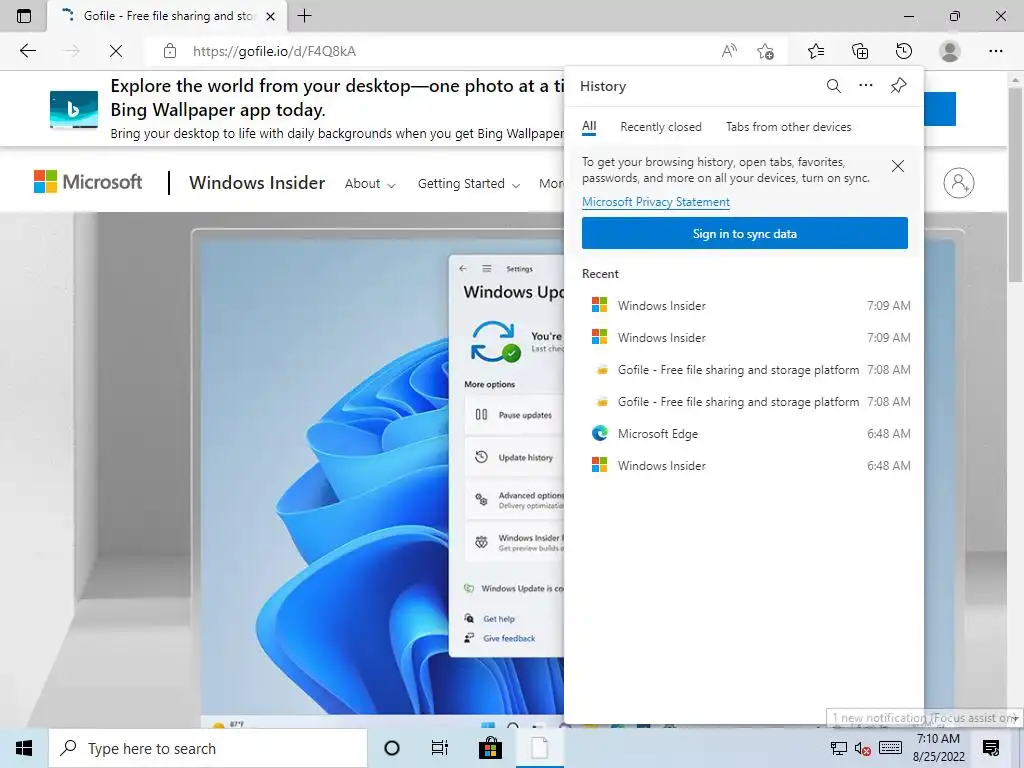The height and width of the screenshot is (768, 1024).
Task: Open the browser profile avatar
Action: point(950,51)
